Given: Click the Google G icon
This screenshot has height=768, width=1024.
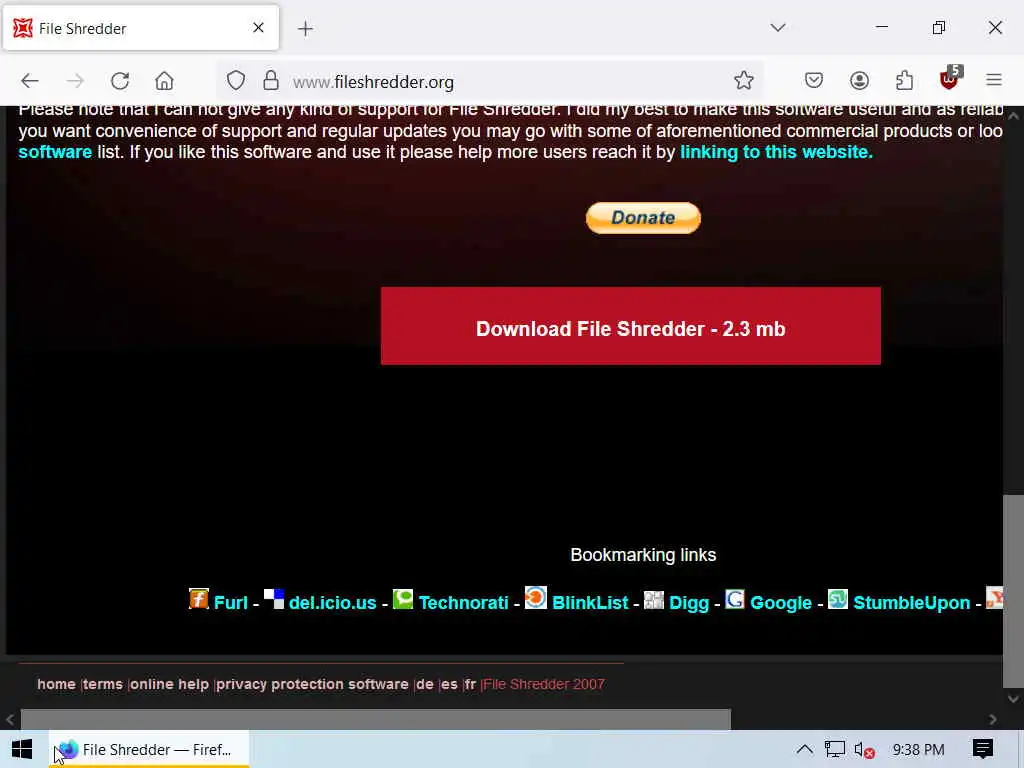Looking at the screenshot, I should (x=735, y=599).
